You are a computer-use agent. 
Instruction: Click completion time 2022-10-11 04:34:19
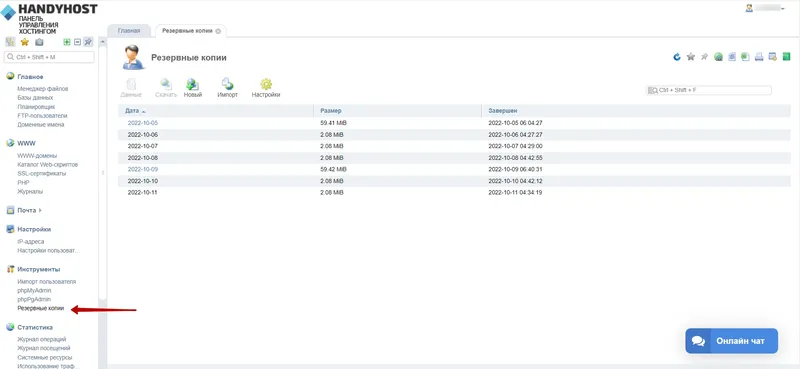point(515,193)
